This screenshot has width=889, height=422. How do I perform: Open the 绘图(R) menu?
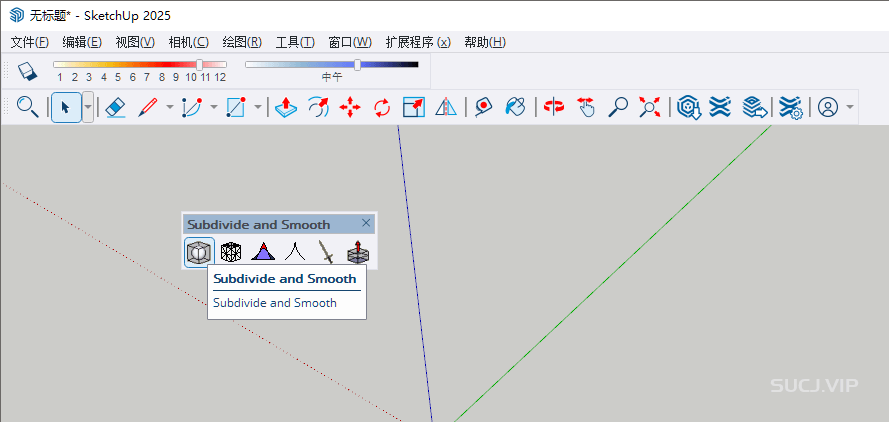[242, 42]
